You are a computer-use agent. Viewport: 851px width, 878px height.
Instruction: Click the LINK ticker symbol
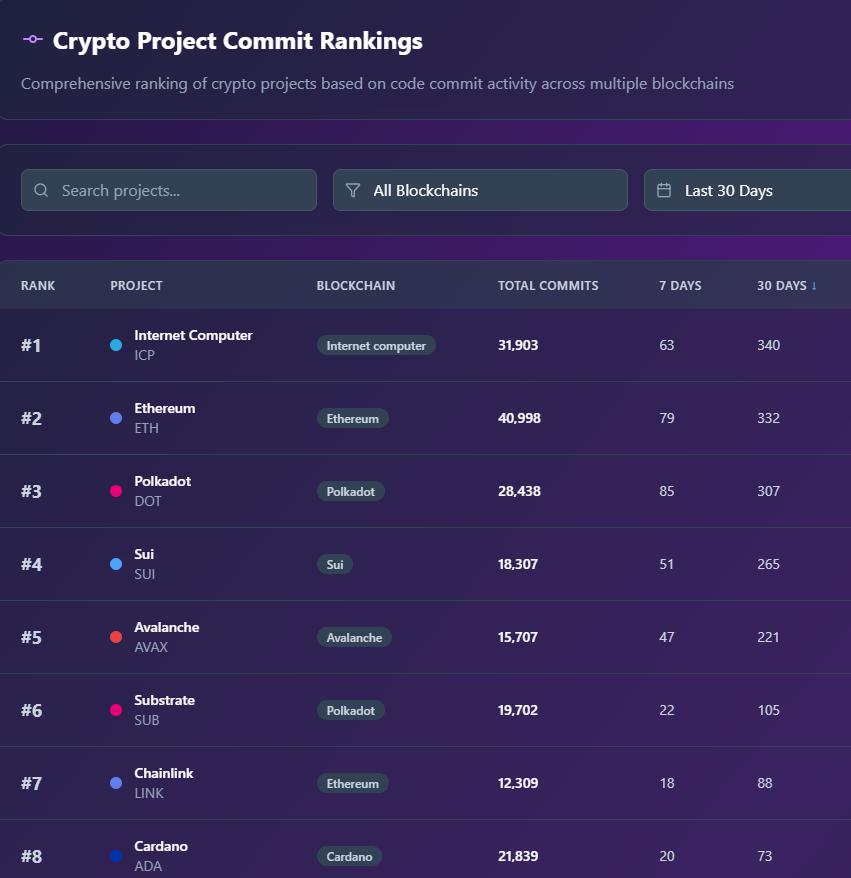149,793
